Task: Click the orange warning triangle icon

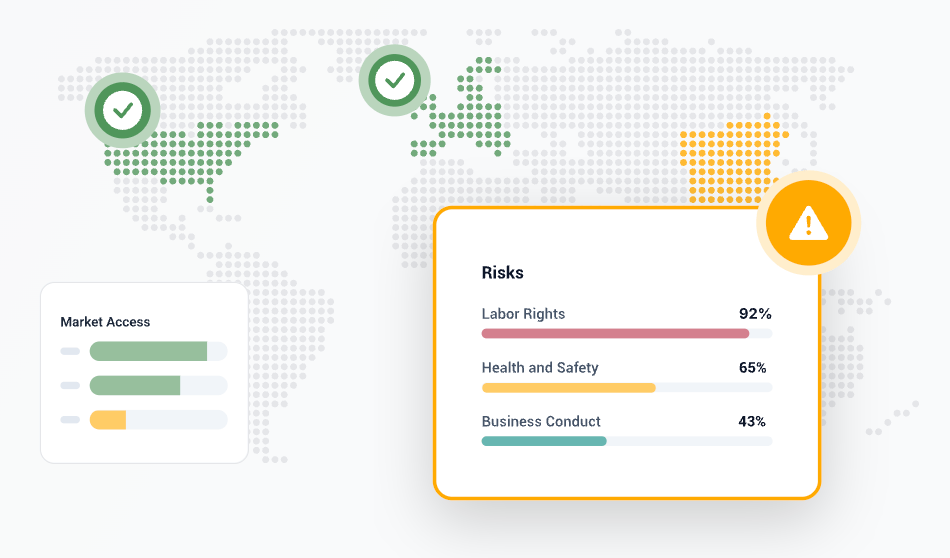Action: (x=808, y=223)
